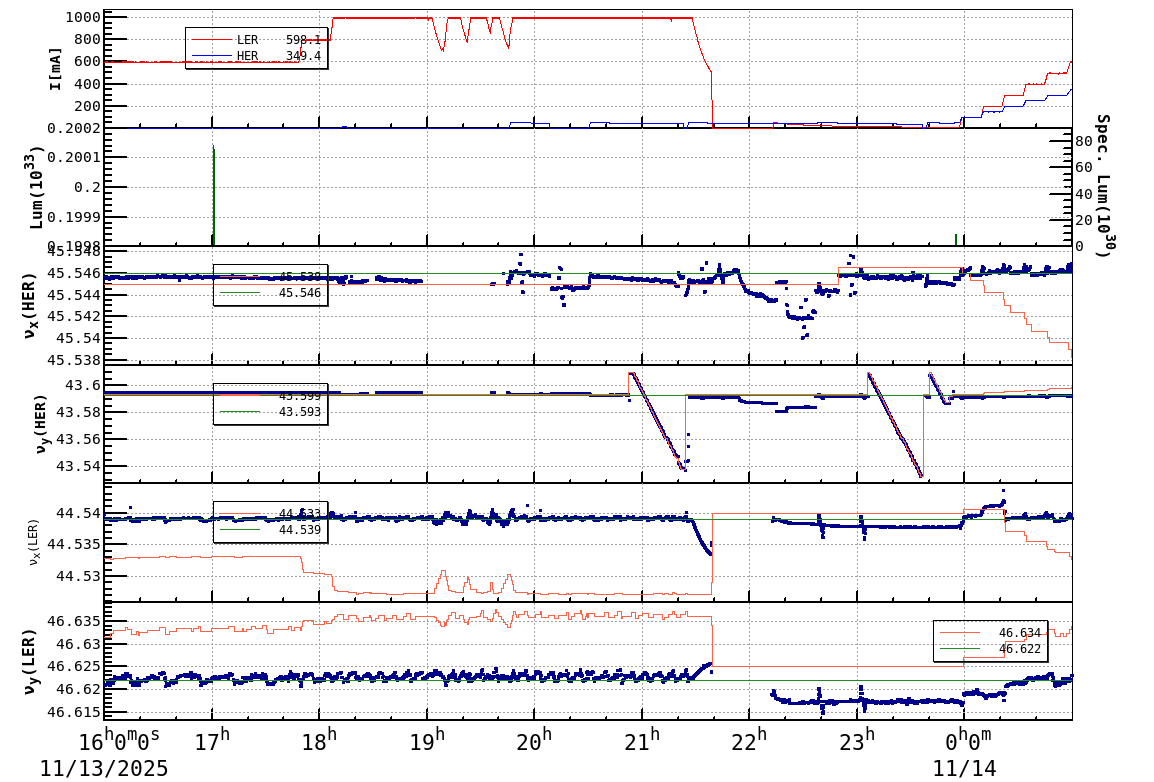Click the 400 tick on current axis
The width and height of the screenshot is (1154, 782).
(x=88, y=84)
